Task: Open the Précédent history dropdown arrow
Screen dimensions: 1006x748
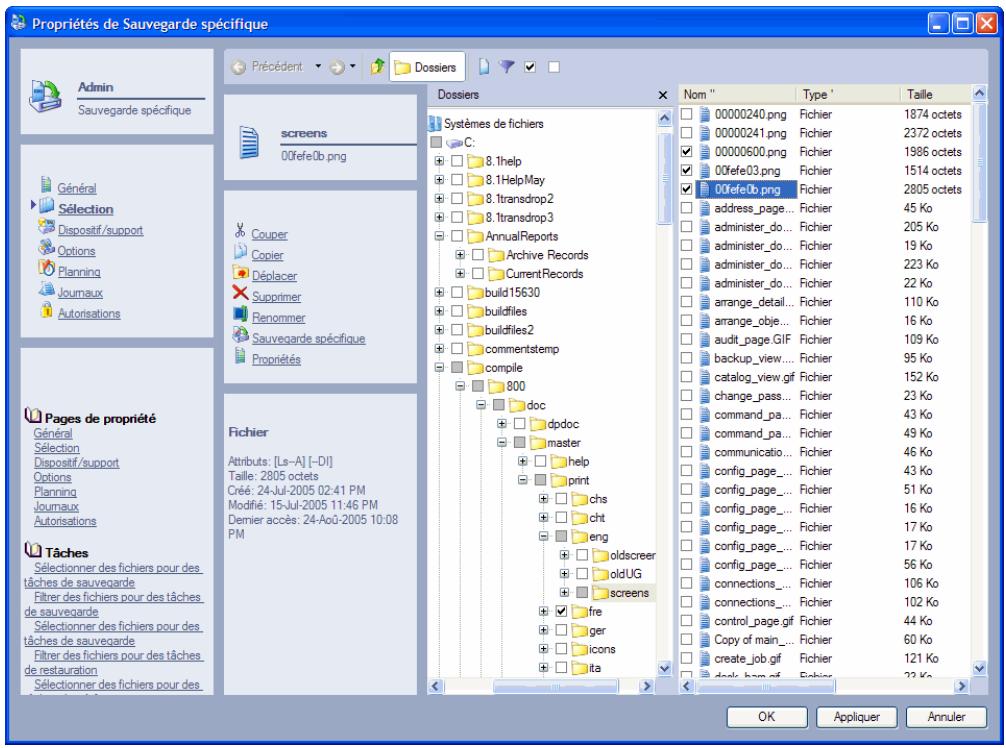Action: [318, 67]
